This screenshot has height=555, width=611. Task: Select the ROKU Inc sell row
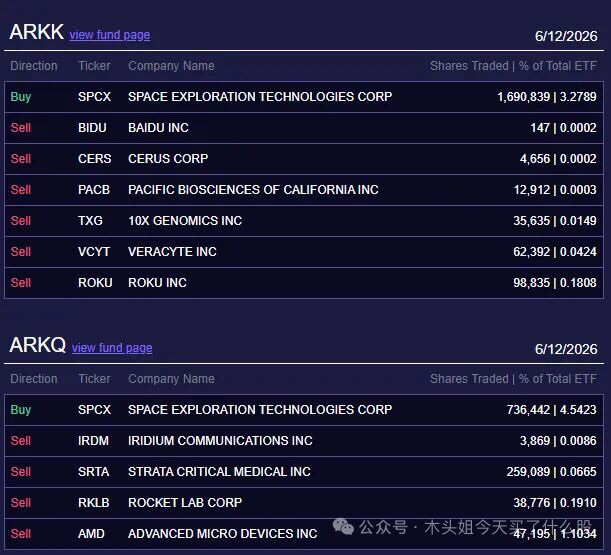304,283
